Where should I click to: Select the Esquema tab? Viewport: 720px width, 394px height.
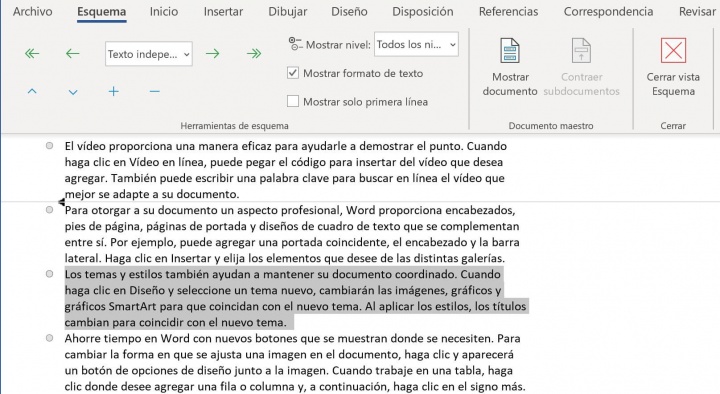pos(101,12)
